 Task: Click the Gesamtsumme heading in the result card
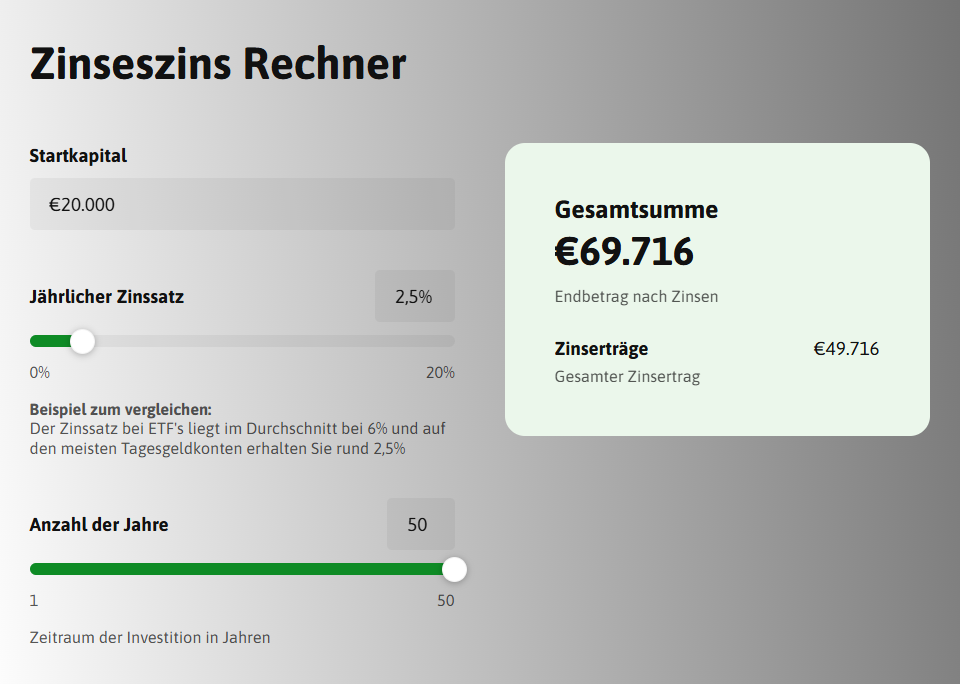tap(636, 210)
